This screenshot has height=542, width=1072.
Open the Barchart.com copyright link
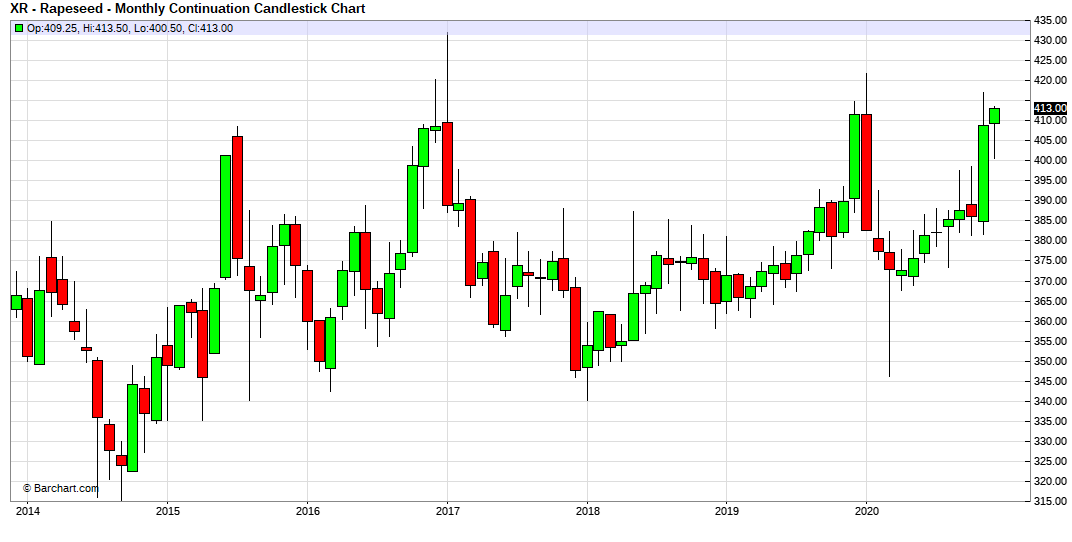click(61, 488)
